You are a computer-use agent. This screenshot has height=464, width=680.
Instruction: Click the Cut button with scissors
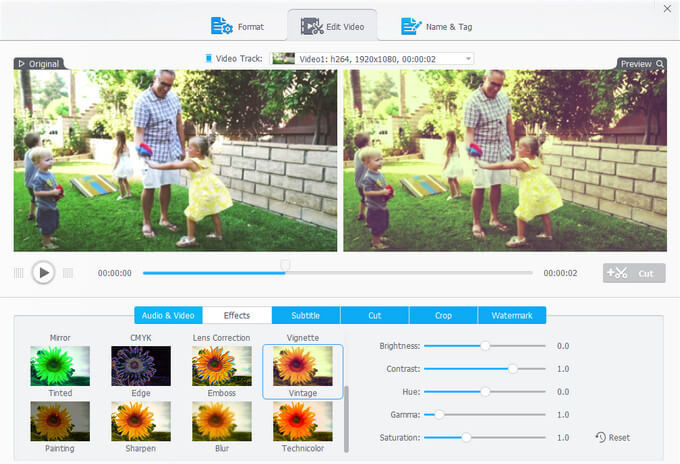point(634,273)
